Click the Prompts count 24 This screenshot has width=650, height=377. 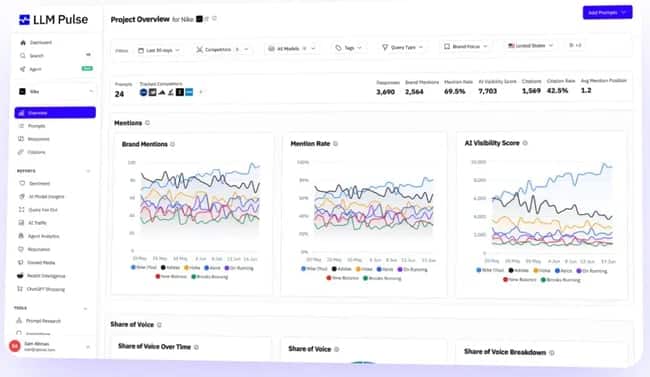click(x=119, y=94)
